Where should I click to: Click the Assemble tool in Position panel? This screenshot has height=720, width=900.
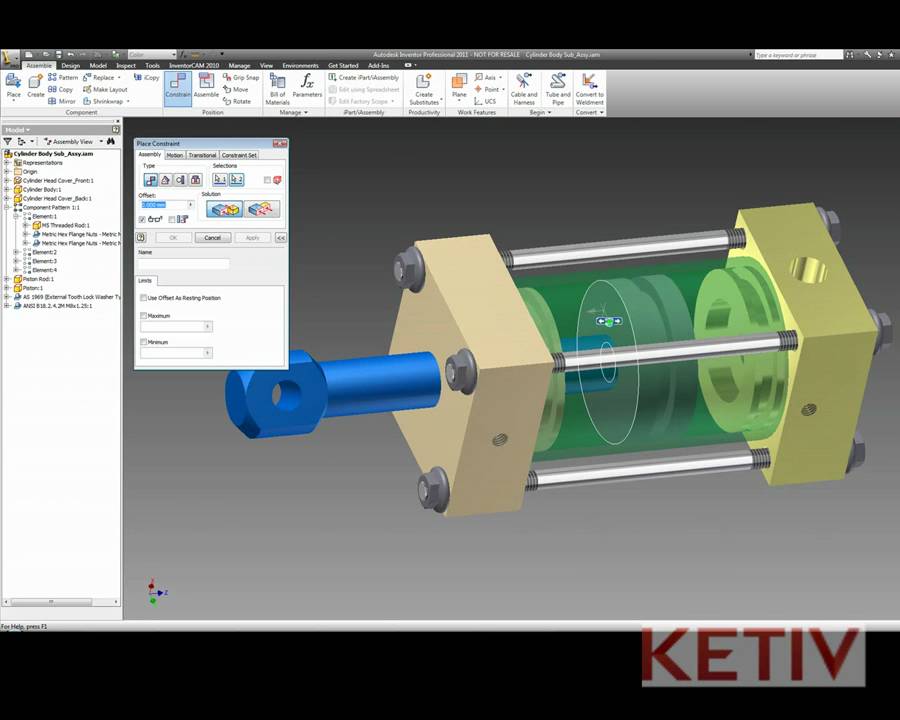206,86
